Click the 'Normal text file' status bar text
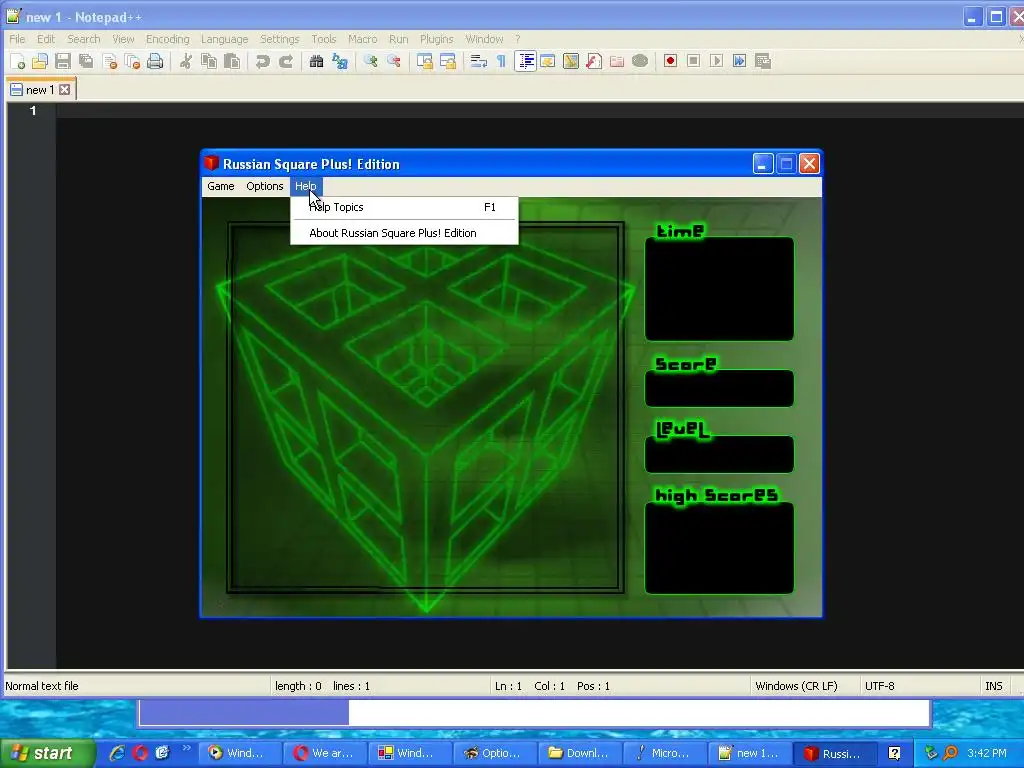1024x768 pixels. click(42, 686)
